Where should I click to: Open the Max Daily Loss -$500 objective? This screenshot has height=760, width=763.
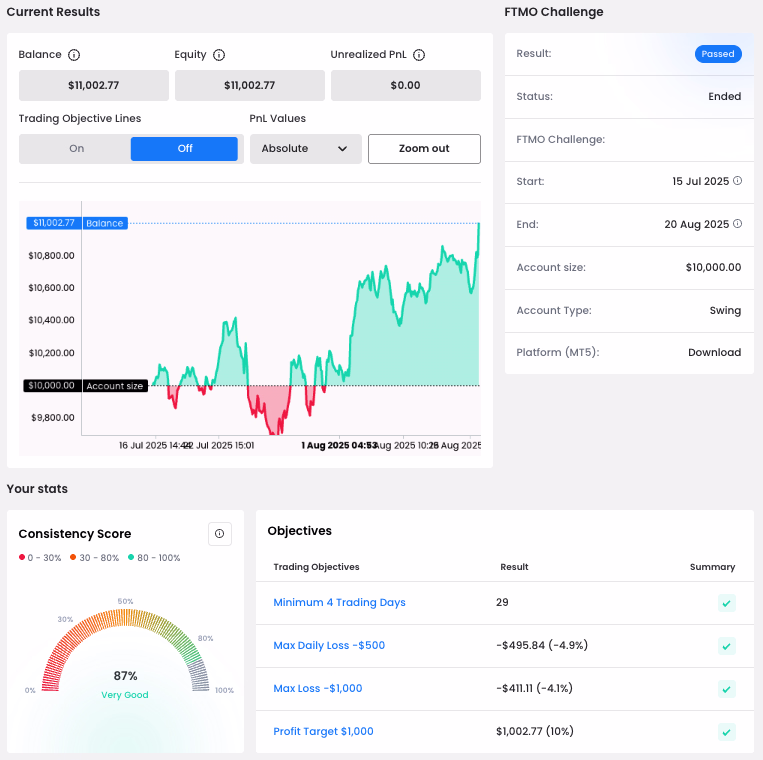tap(329, 645)
